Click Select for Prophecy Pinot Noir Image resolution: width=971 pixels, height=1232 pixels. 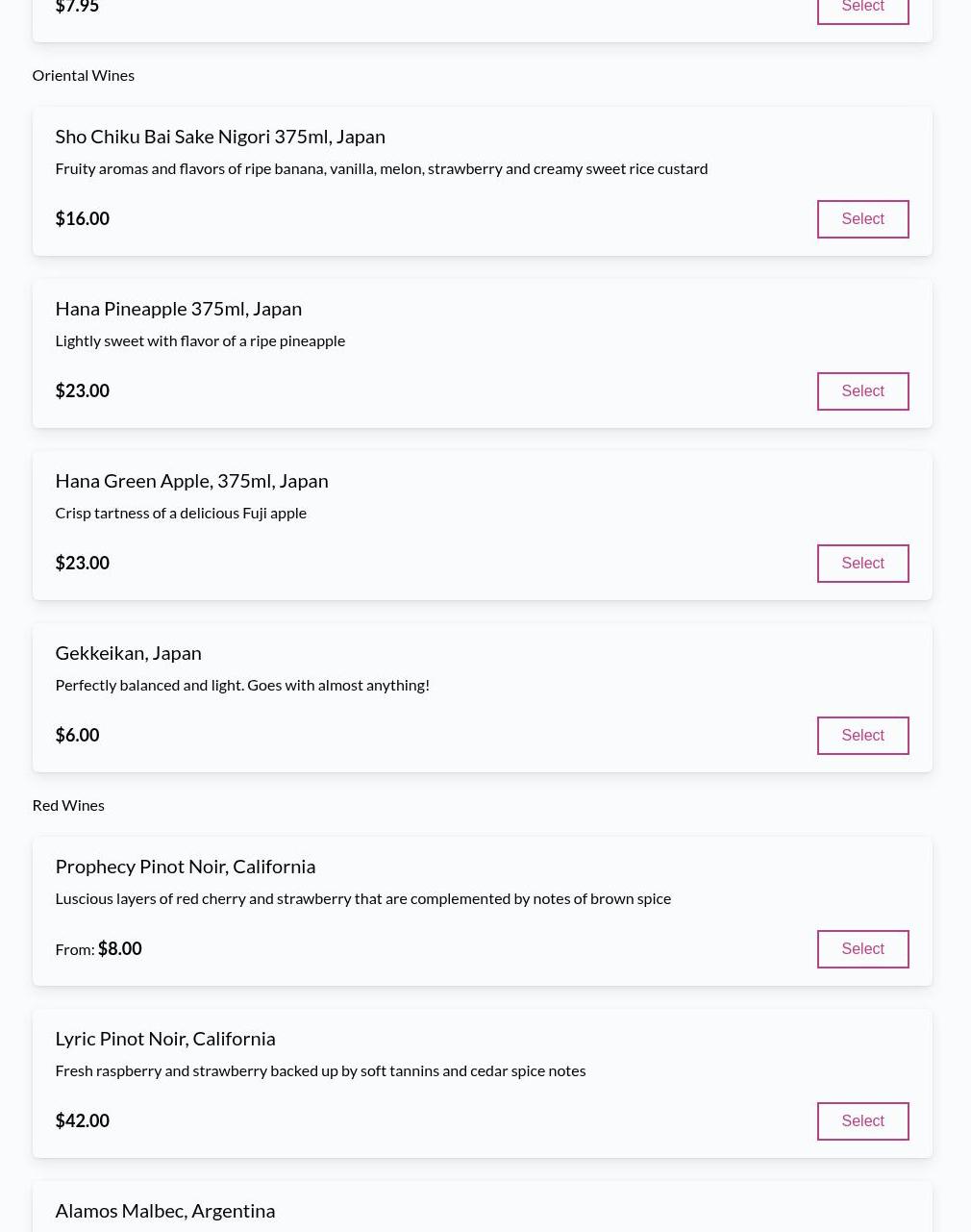click(x=862, y=949)
